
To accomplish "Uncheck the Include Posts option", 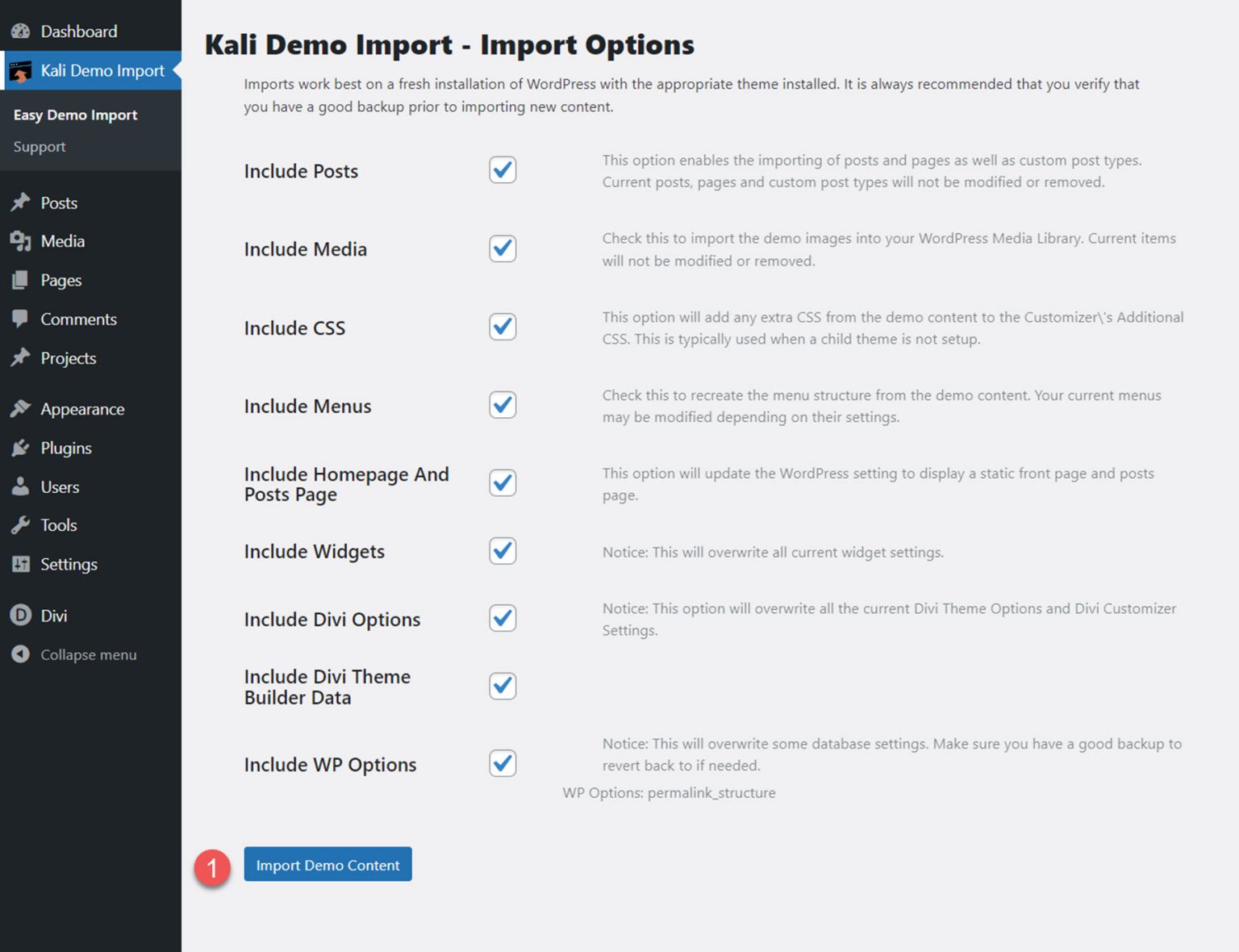I will click(x=502, y=169).
